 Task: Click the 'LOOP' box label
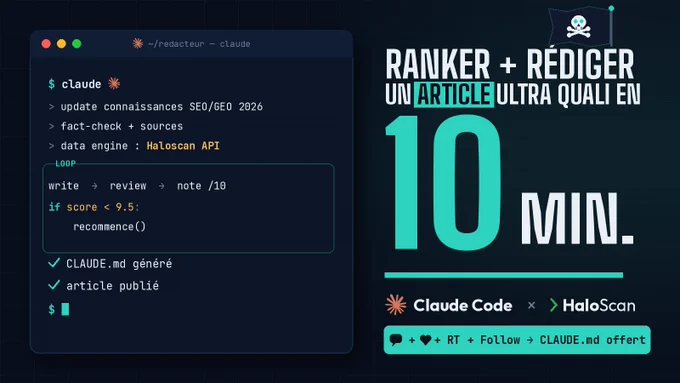pyautogui.click(x=65, y=164)
